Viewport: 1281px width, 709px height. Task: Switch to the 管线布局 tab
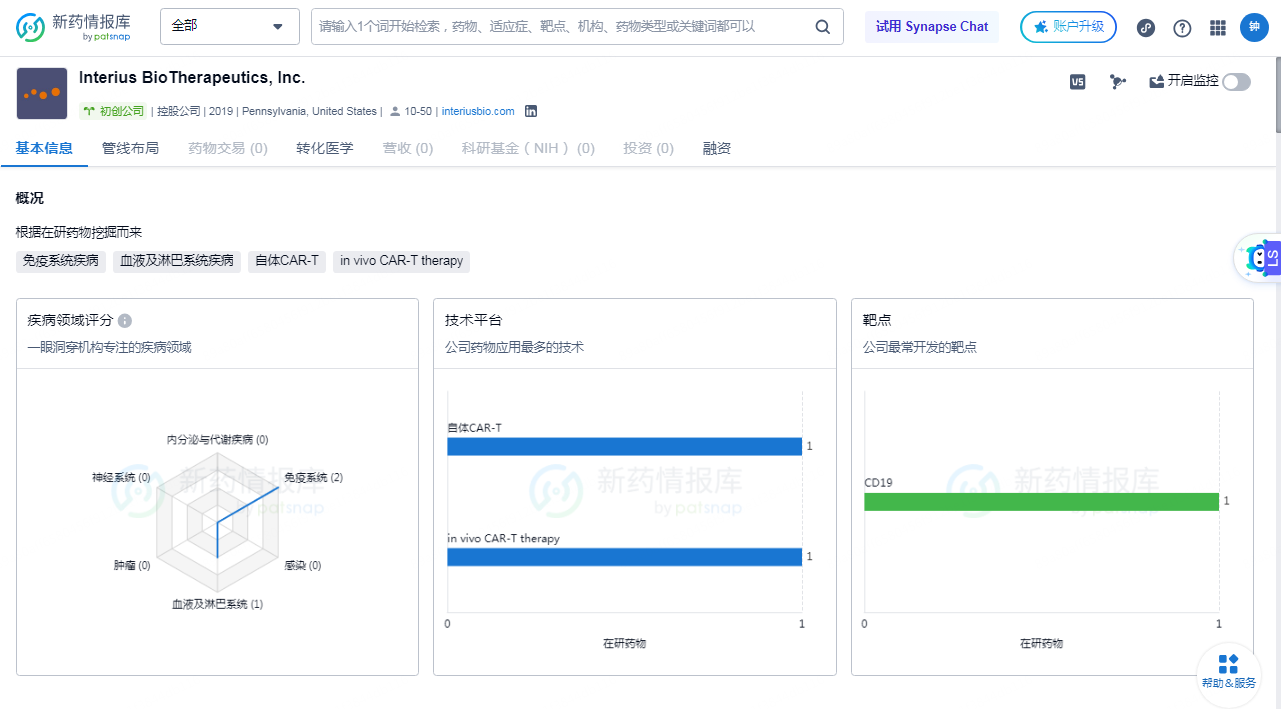(x=130, y=147)
